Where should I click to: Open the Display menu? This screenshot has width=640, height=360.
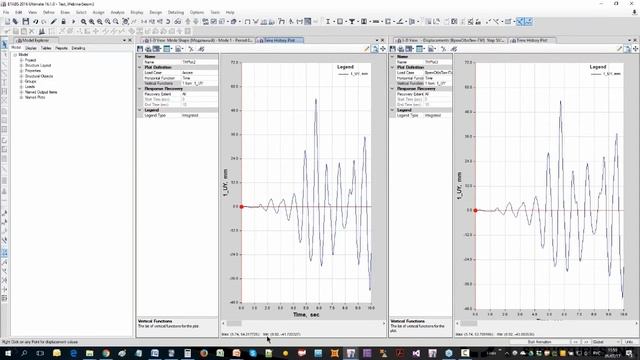137,13
